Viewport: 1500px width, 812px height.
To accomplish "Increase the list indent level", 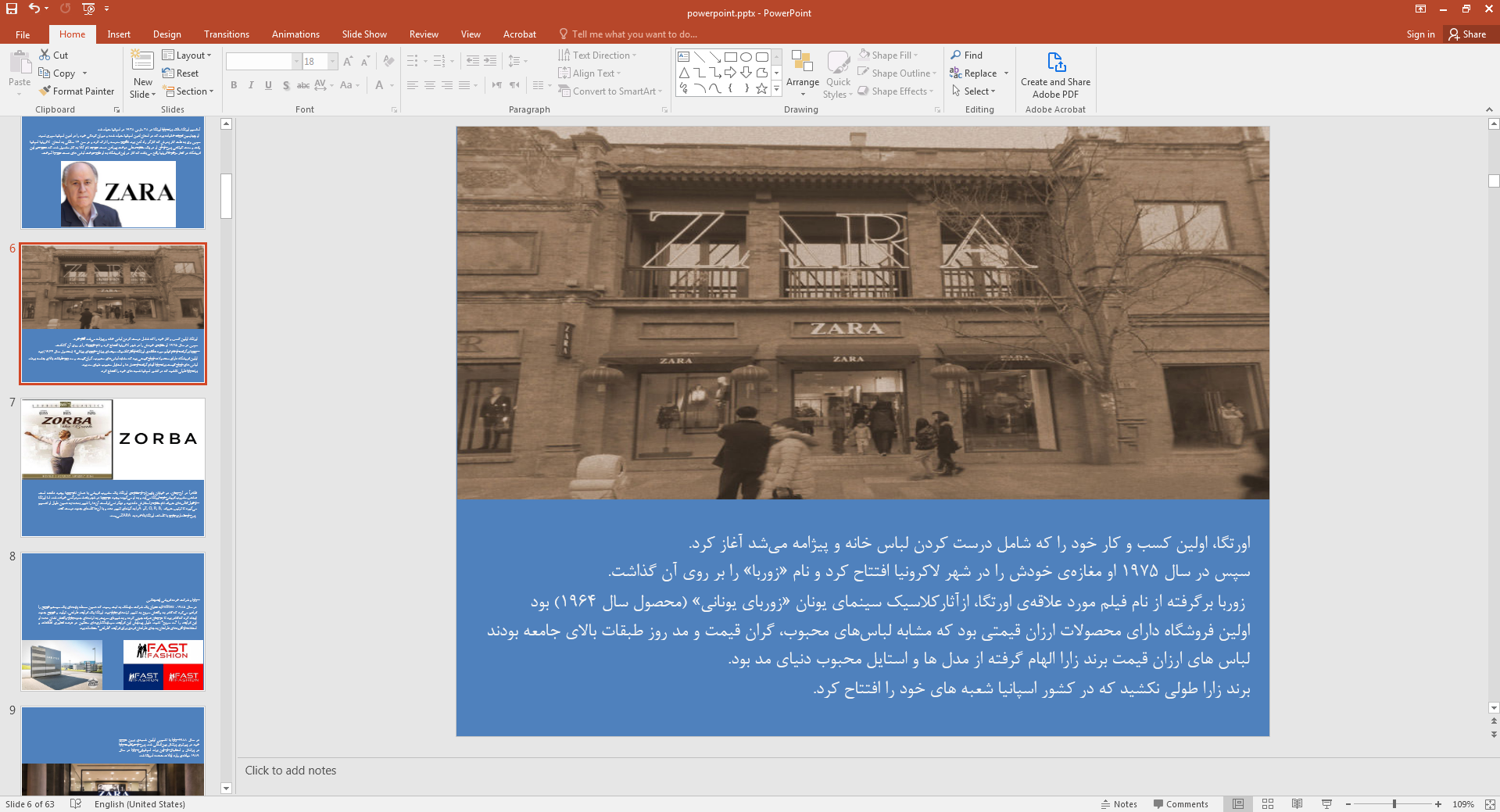I will (x=490, y=61).
